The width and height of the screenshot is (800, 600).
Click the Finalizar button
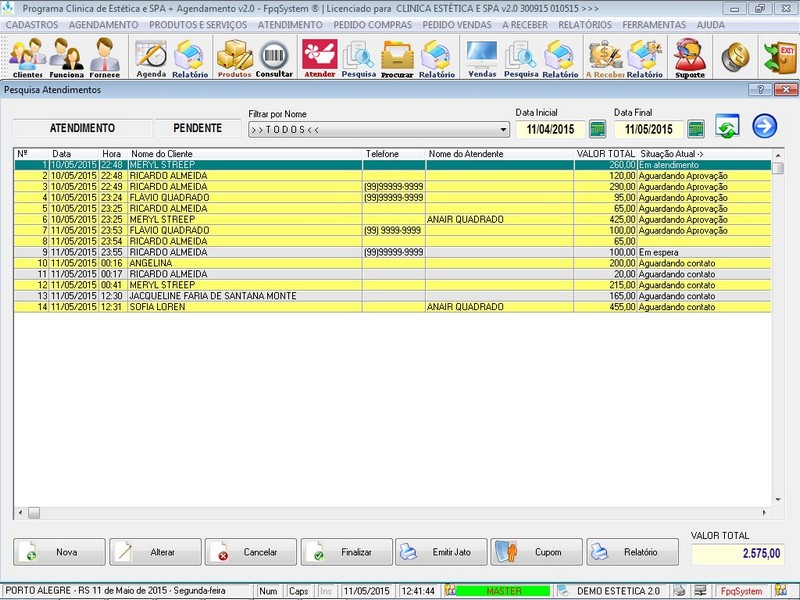346,552
